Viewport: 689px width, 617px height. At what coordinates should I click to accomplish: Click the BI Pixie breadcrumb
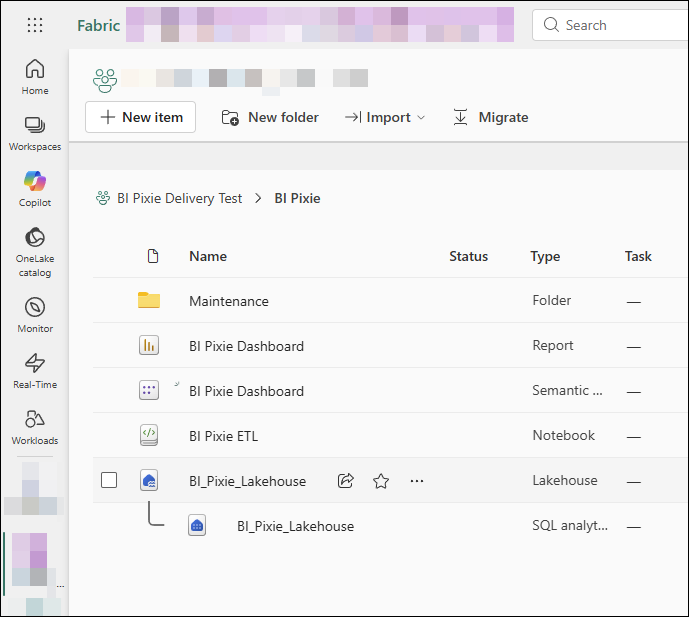(x=297, y=198)
